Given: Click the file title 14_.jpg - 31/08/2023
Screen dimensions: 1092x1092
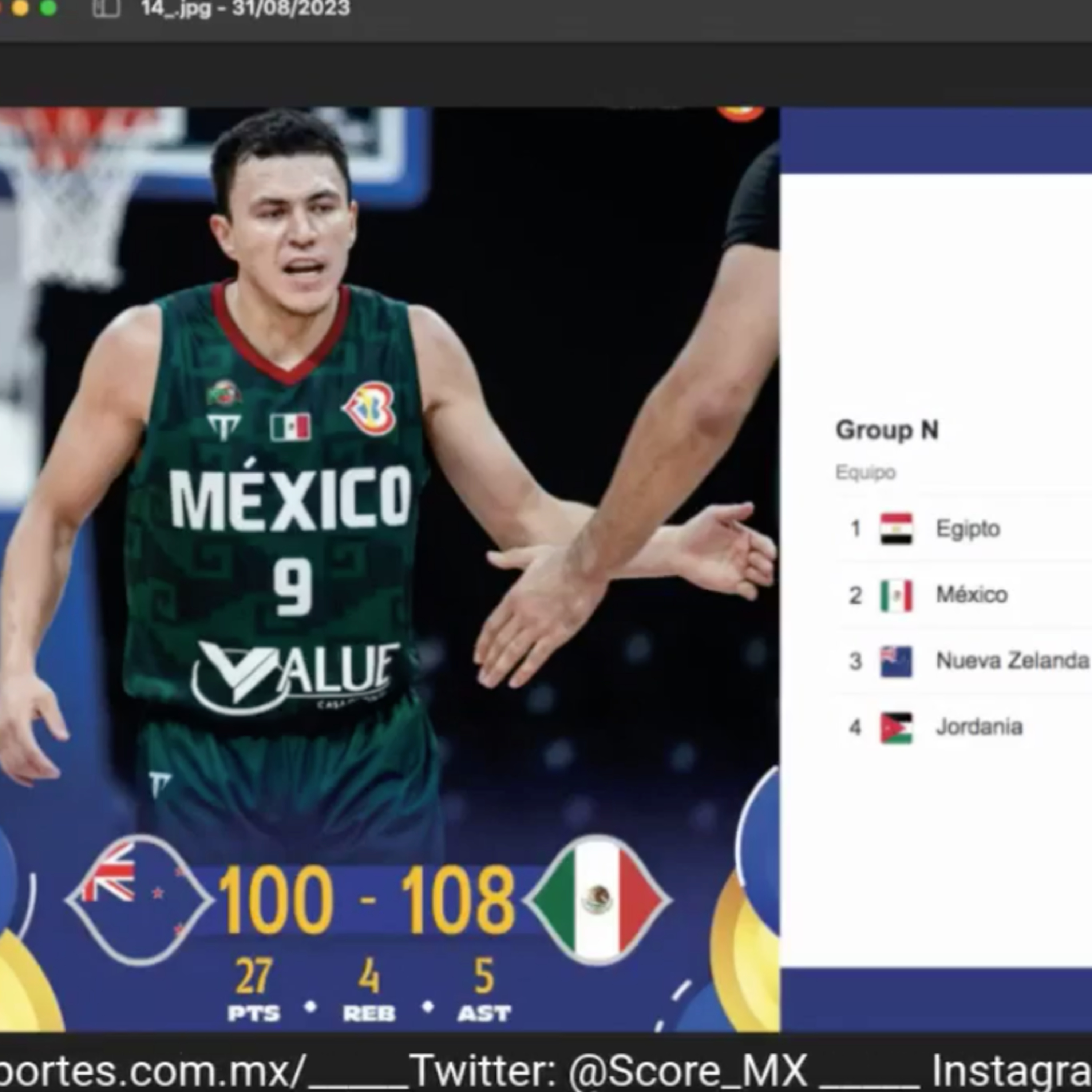Looking at the screenshot, I should tap(245, 8).
